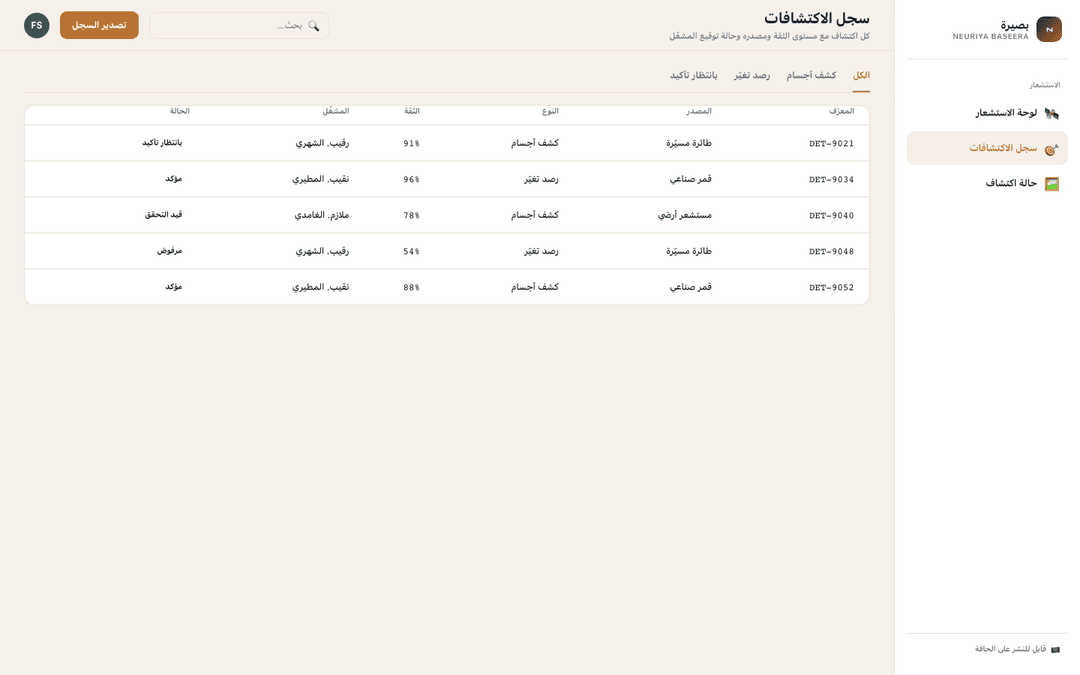Click the المصدر column header
This screenshot has height=675, width=1080.
(698, 111)
